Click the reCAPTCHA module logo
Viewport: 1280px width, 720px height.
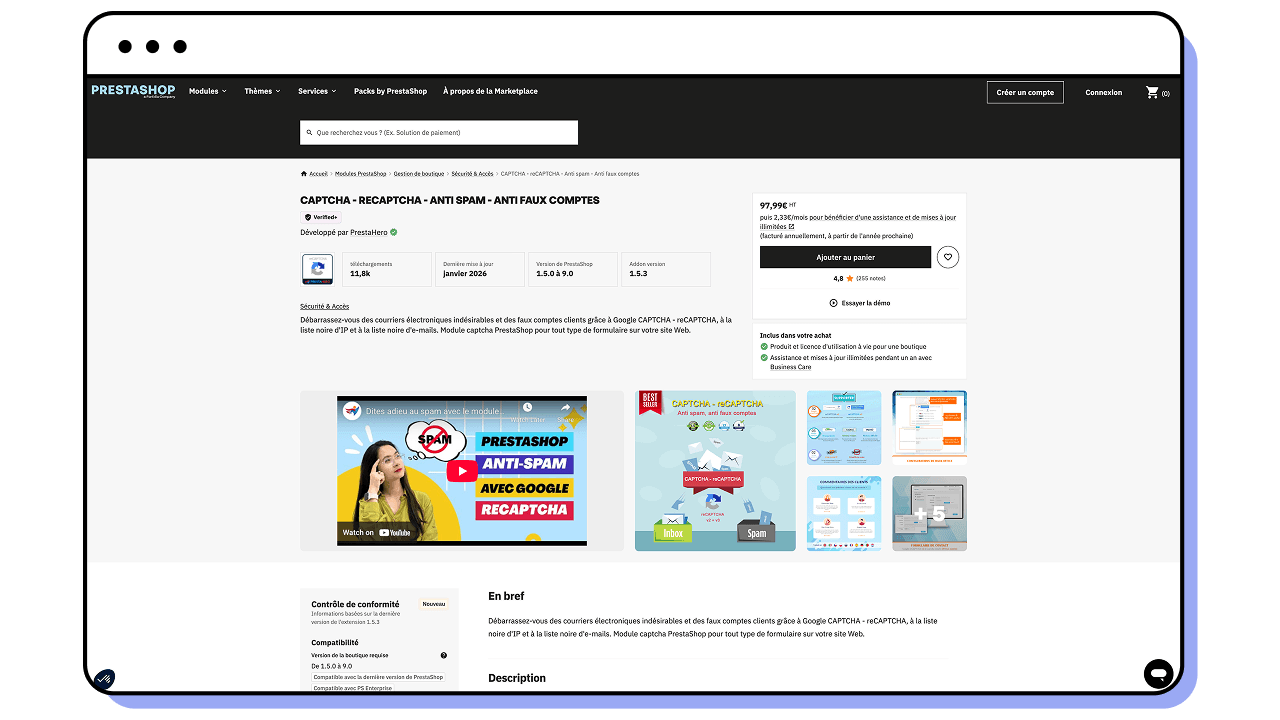point(317,269)
